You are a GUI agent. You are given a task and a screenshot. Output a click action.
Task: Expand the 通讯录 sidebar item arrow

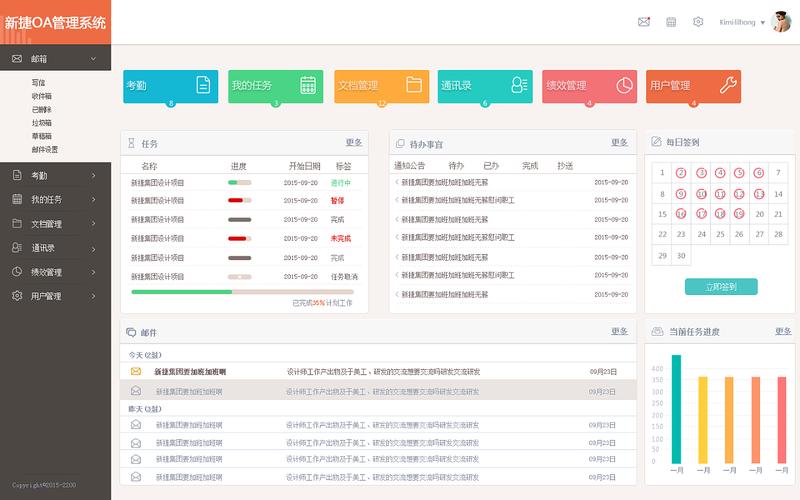pyautogui.click(x=93, y=249)
